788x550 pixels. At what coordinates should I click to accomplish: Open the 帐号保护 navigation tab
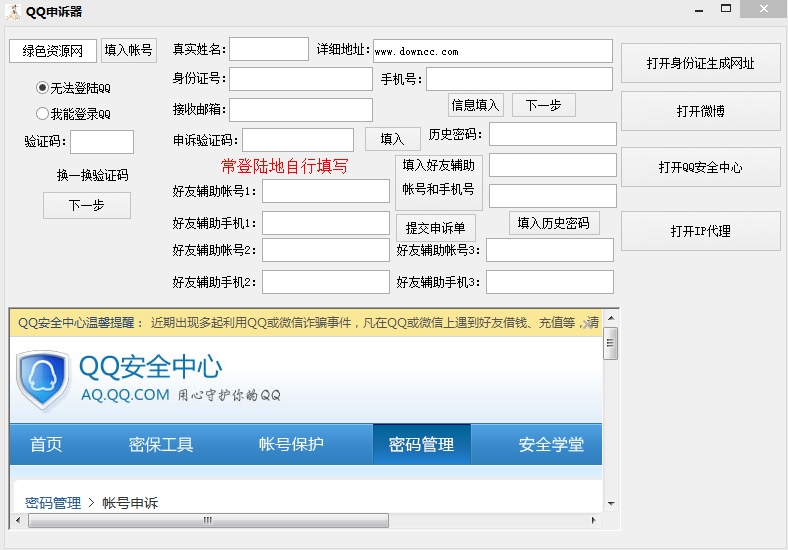click(x=291, y=444)
